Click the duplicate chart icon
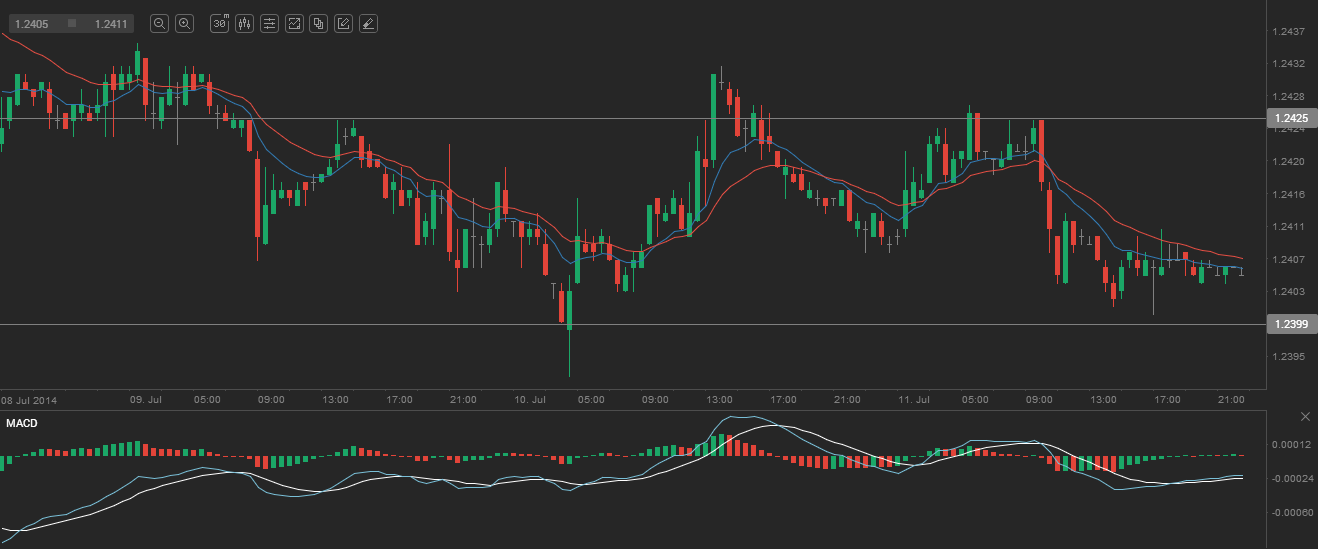 click(x=318, y=23)
